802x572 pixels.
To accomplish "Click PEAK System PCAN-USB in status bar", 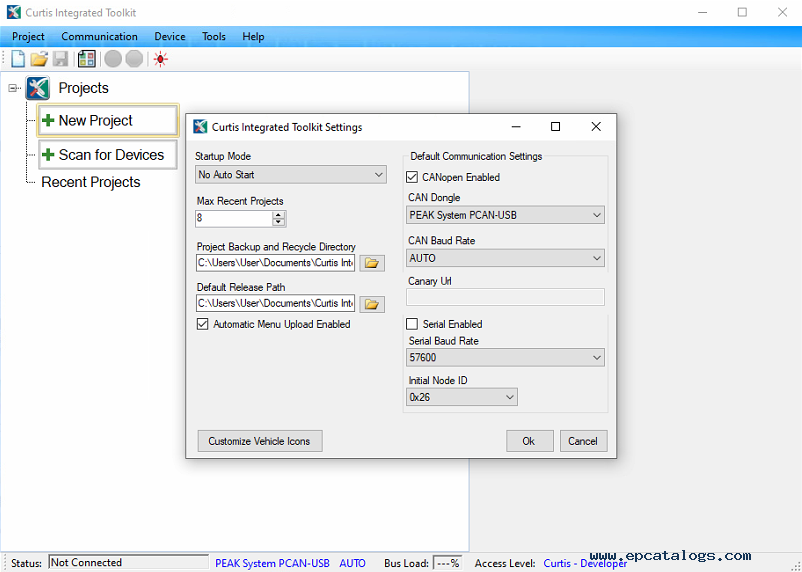I will click(x=272, y=563).
